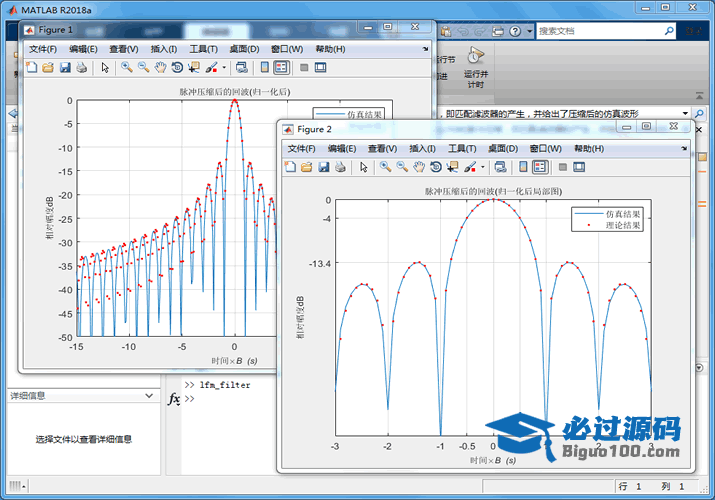715x500 pixels.
Task: Toggle Insert Colorbar in Figure 2 toolbar
Action: click(x=523, y=167)
